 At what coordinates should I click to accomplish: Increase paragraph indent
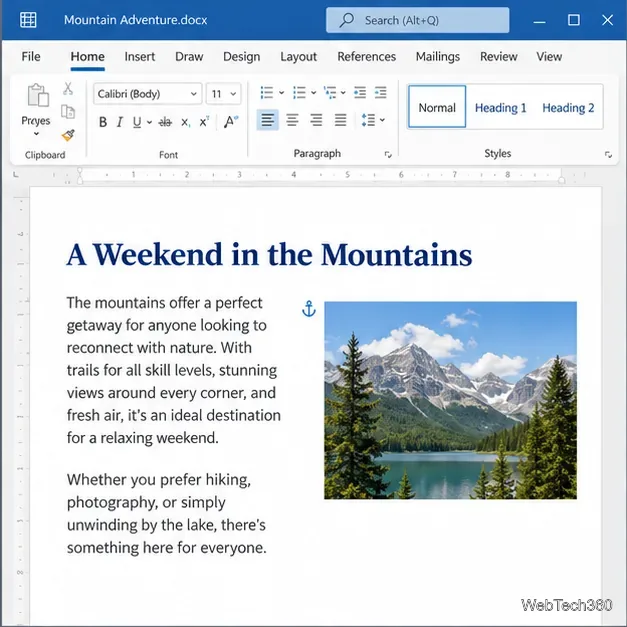click(380, 93)
